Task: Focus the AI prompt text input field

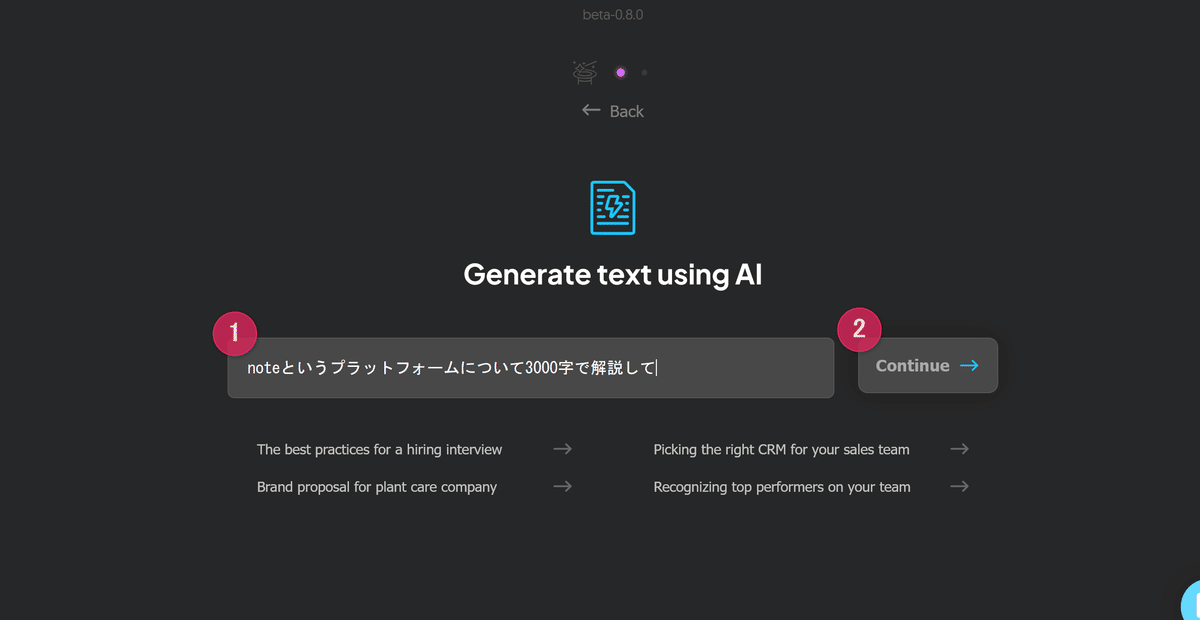Action: [530, 368]
